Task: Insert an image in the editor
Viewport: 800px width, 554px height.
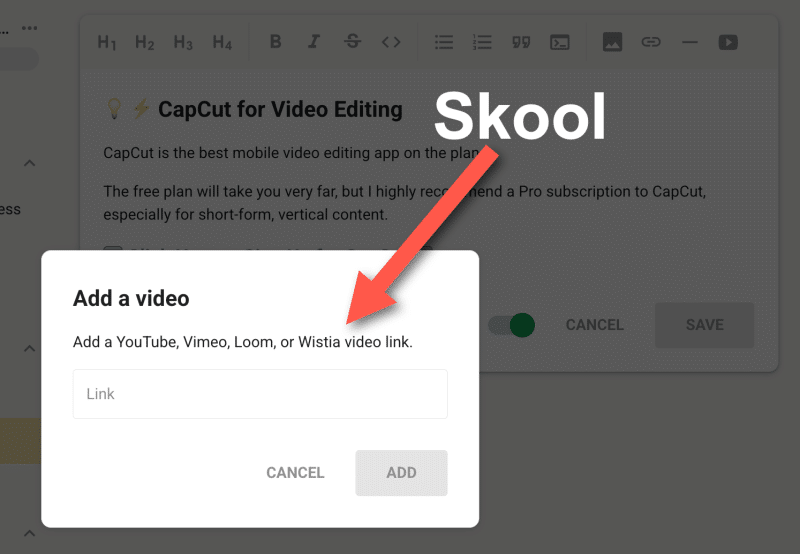Action: tap(612, 42)
